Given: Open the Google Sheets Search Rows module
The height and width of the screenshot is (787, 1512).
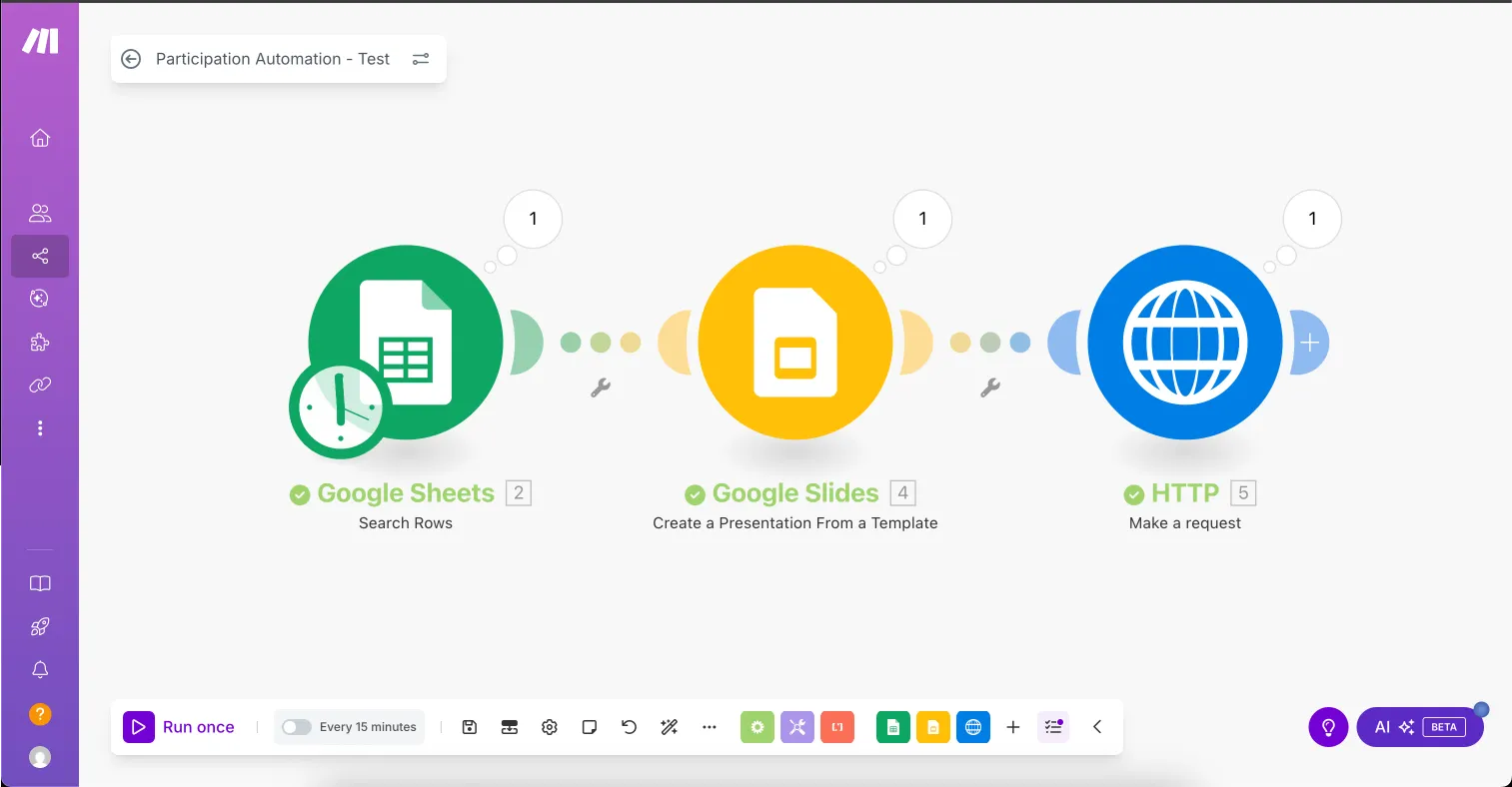Looking at the screenshot, I should [406, 343].
